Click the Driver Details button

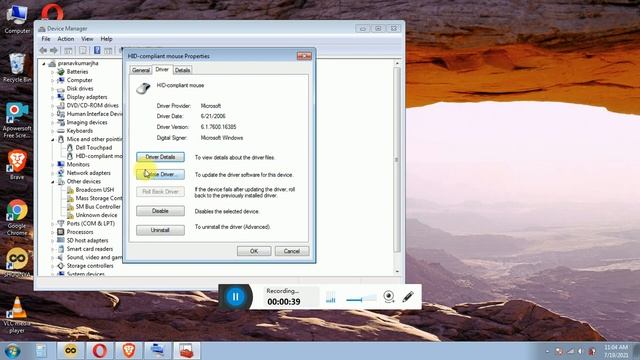pos(160,157)
